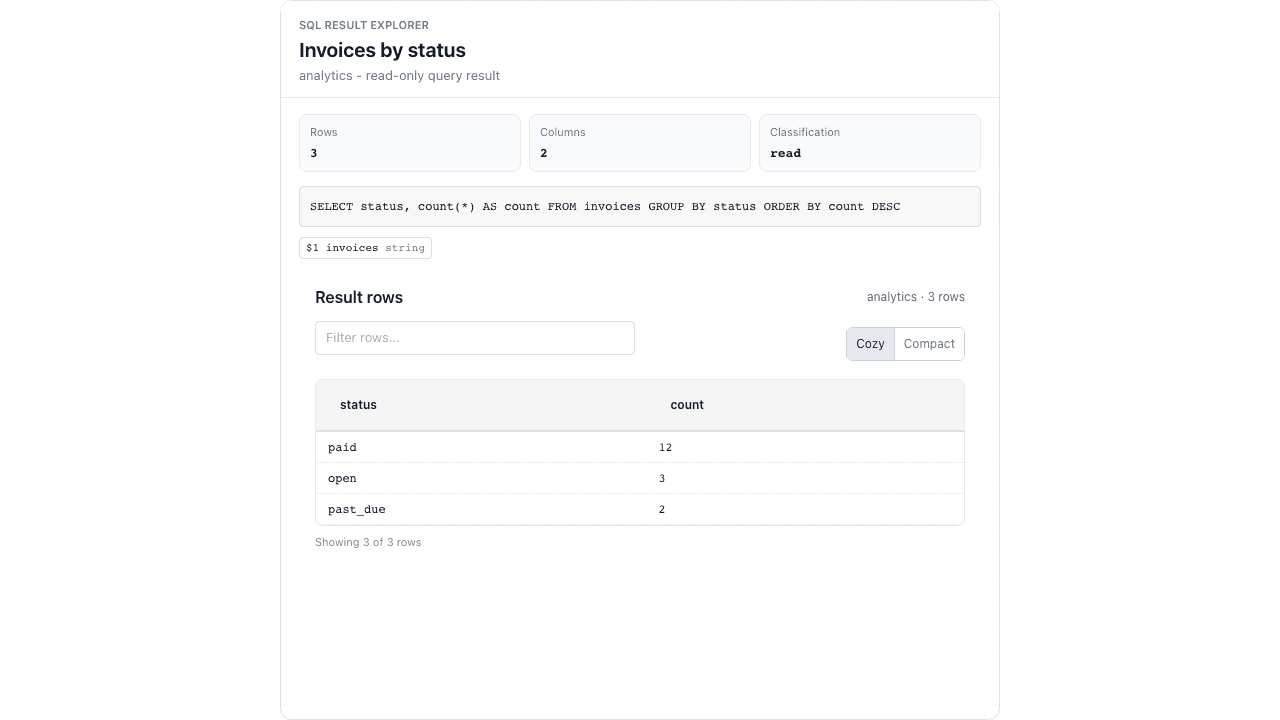1280x720 pixels.
Task: Focus the Filter rows input
Action: coord(475,338)
